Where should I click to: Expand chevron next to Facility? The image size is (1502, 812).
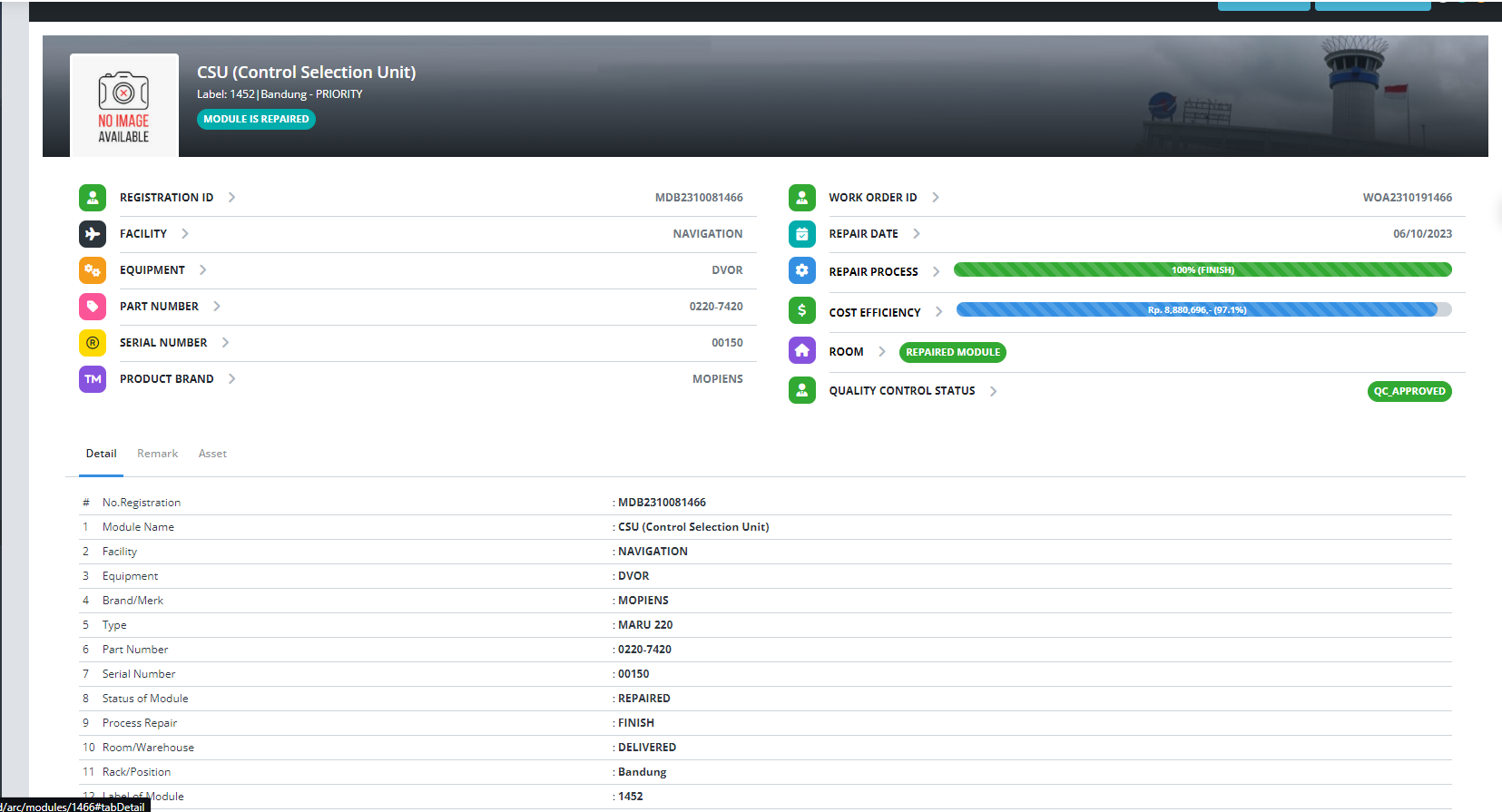[185, 234]
